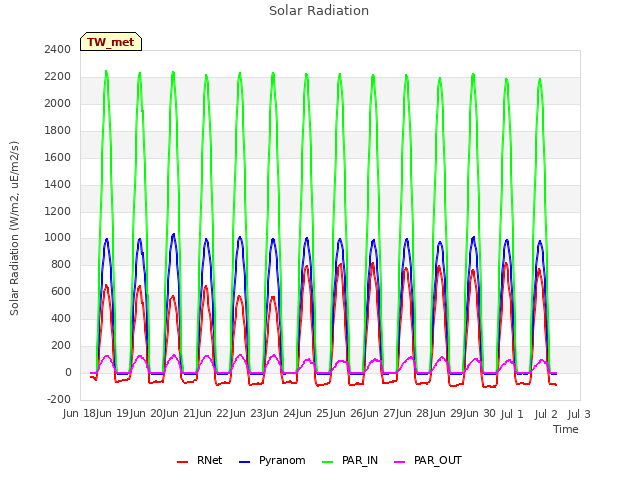Toggle the Pyranom legend label
Image resolution: width=640 pixels, height=480 pixels.
(282, 460)
